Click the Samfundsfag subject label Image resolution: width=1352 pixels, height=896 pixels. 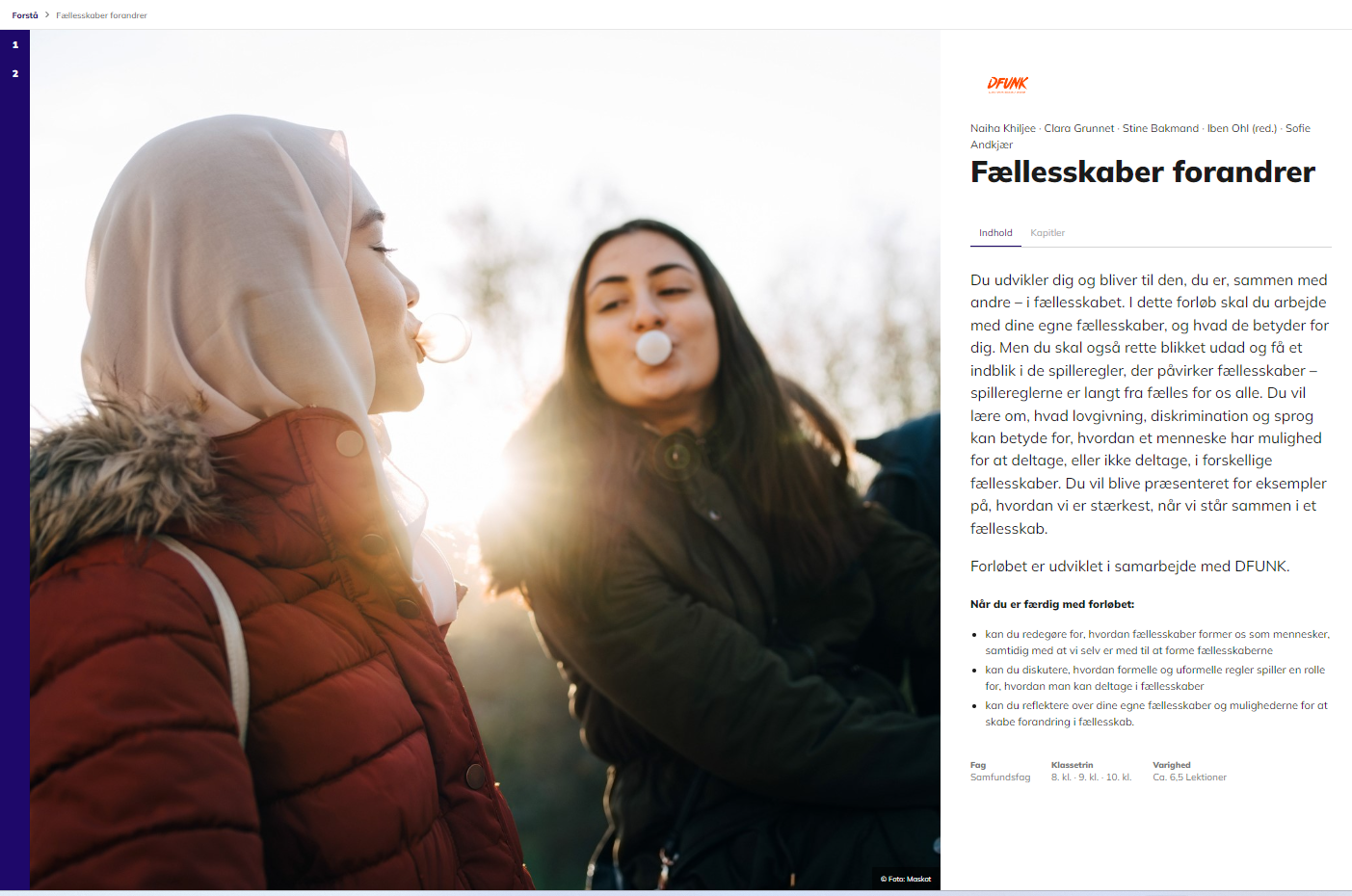1000,777
